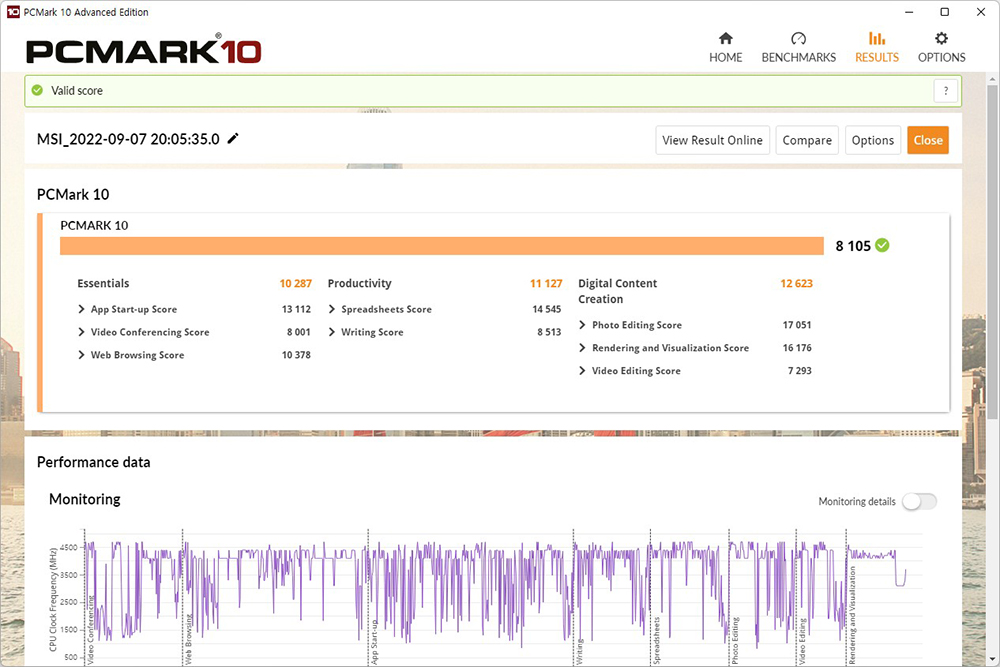This screenshot has width=1000, height=667.
Task: Go to the OPTIONS tab
Action: click(x=941, y=48)
